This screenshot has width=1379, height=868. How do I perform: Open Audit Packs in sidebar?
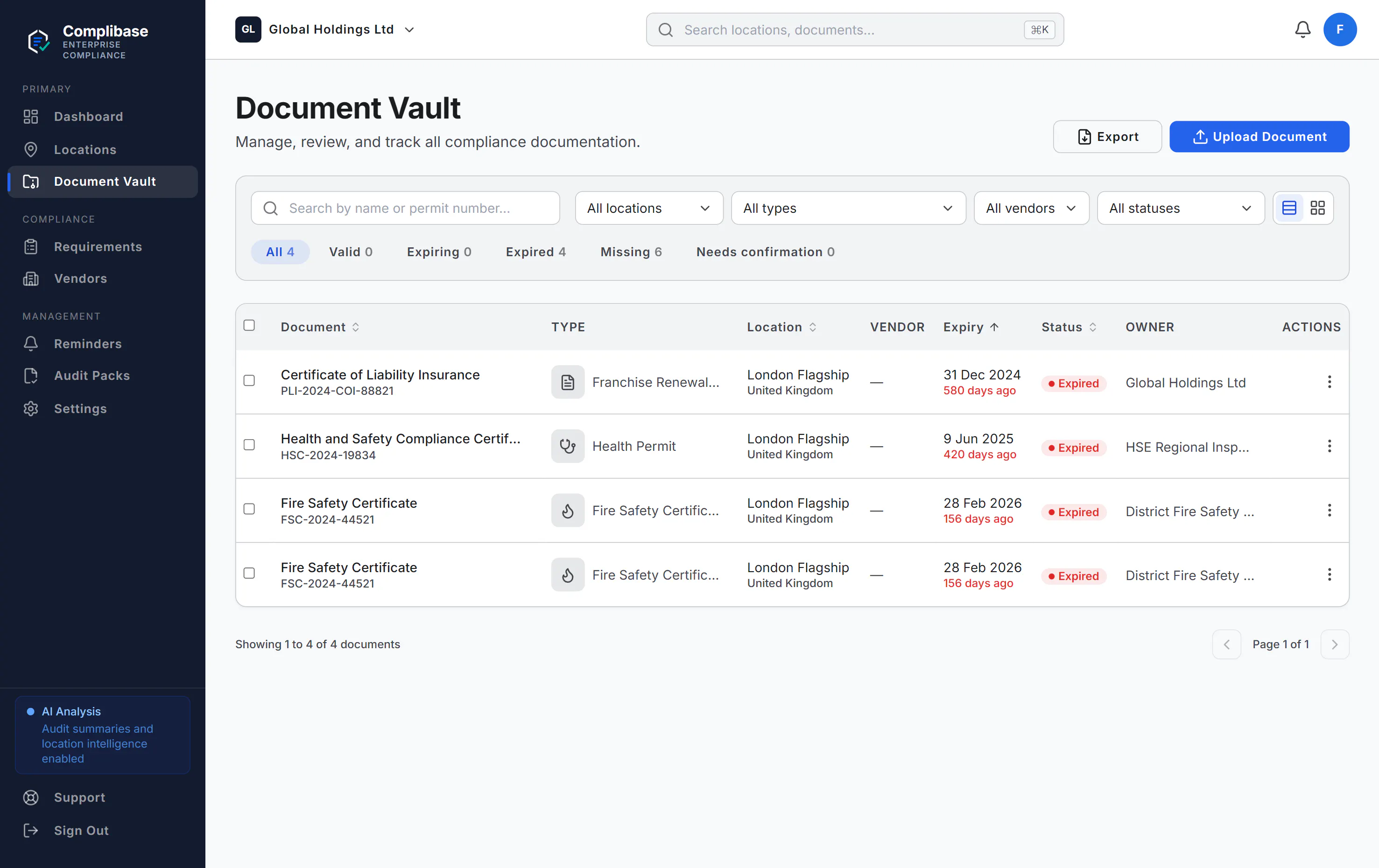pyautogui.click(x=103, y=376)
